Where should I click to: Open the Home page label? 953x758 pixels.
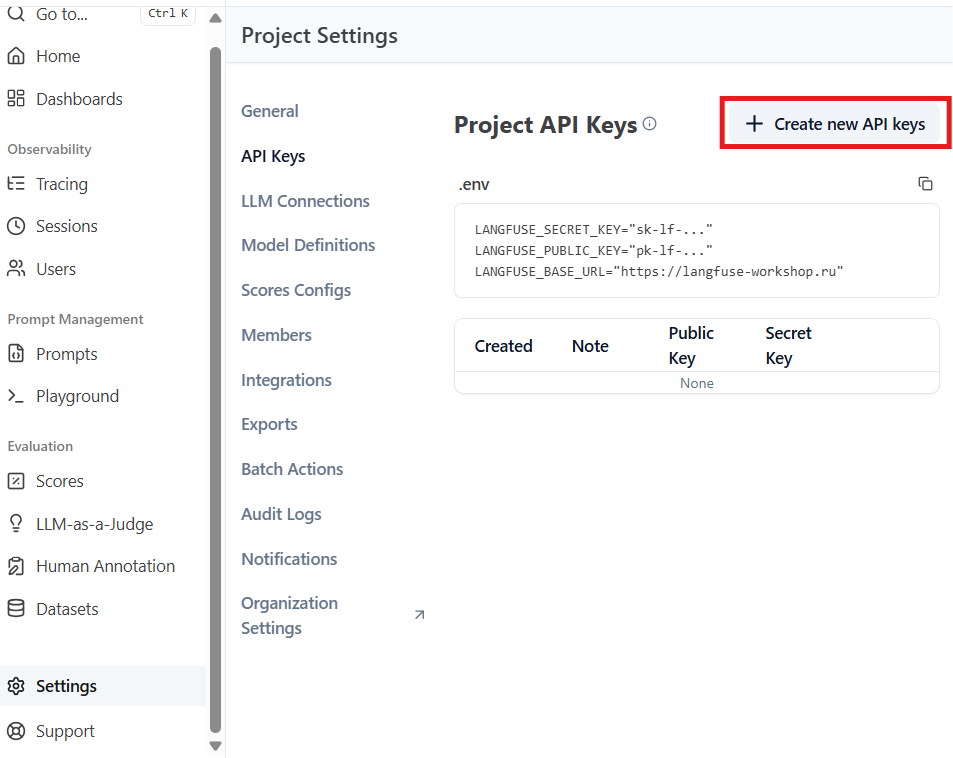pyautogui.click(x=58, y=56)
